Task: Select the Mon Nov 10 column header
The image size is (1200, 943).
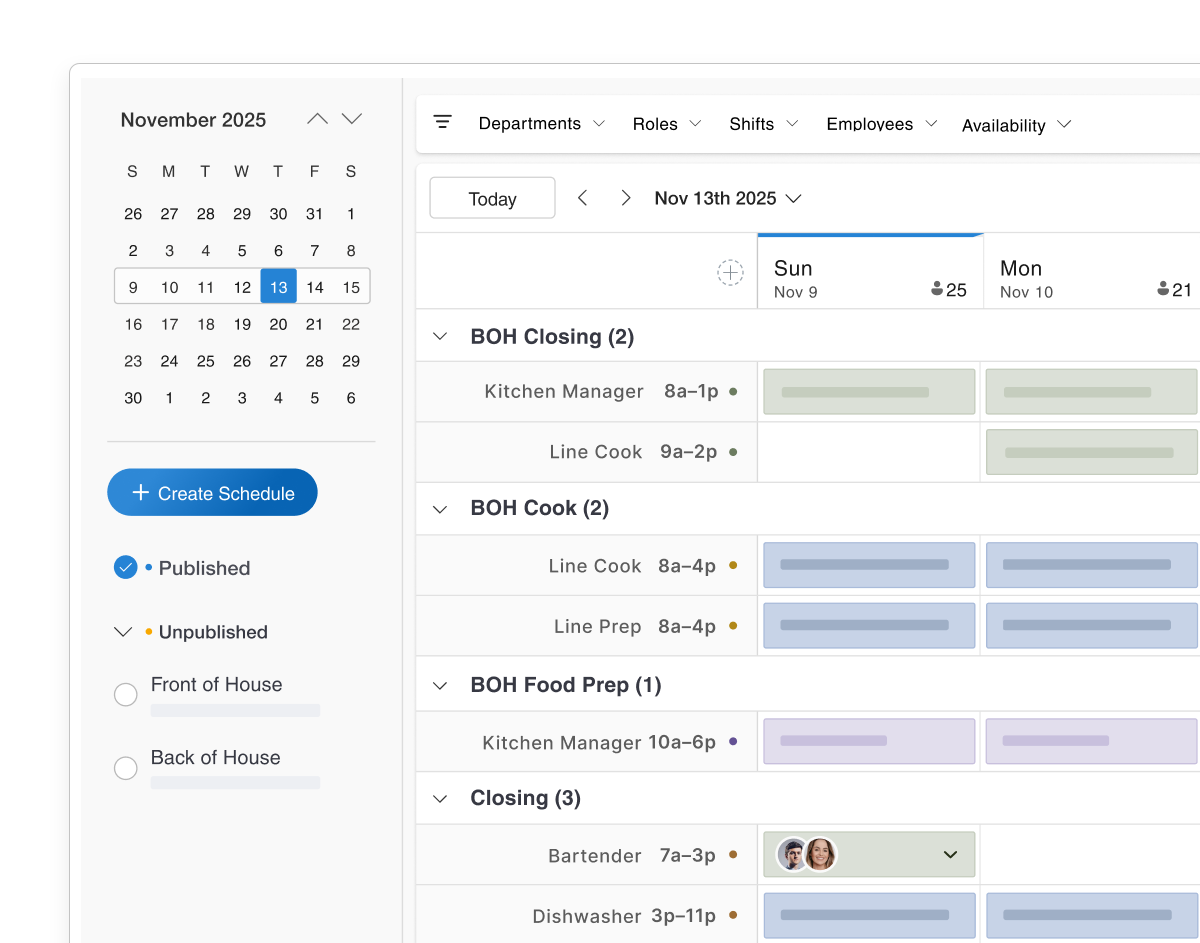Action: [1092, 272]
